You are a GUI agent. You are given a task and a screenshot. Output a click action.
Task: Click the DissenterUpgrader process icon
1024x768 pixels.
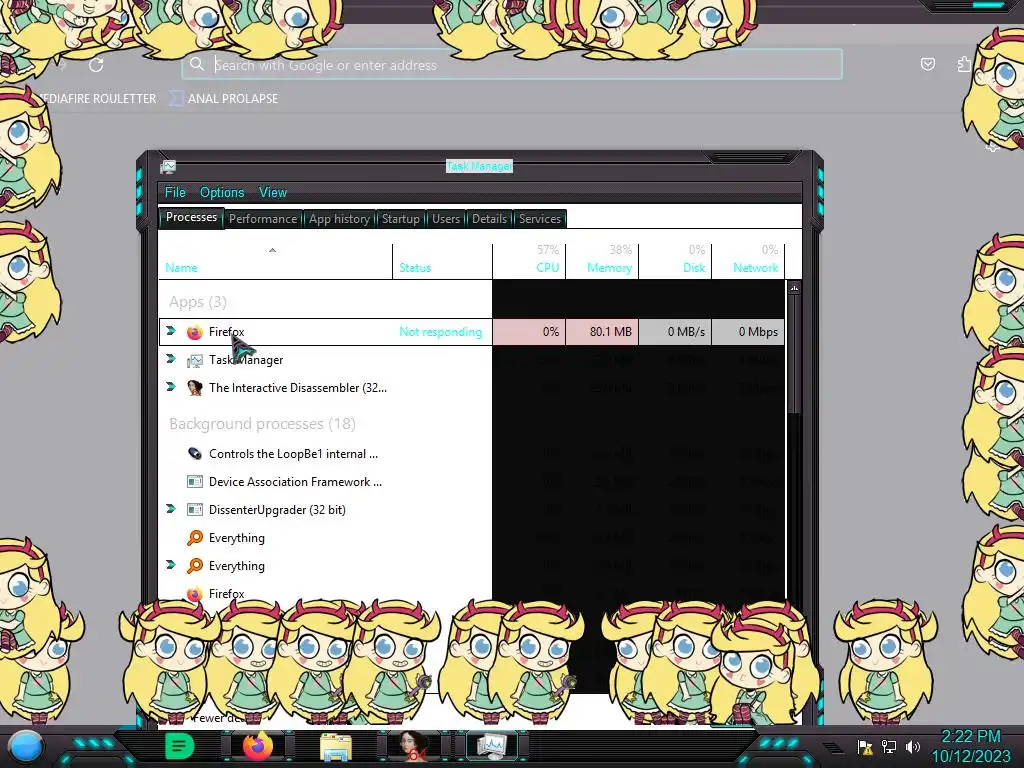195,510
